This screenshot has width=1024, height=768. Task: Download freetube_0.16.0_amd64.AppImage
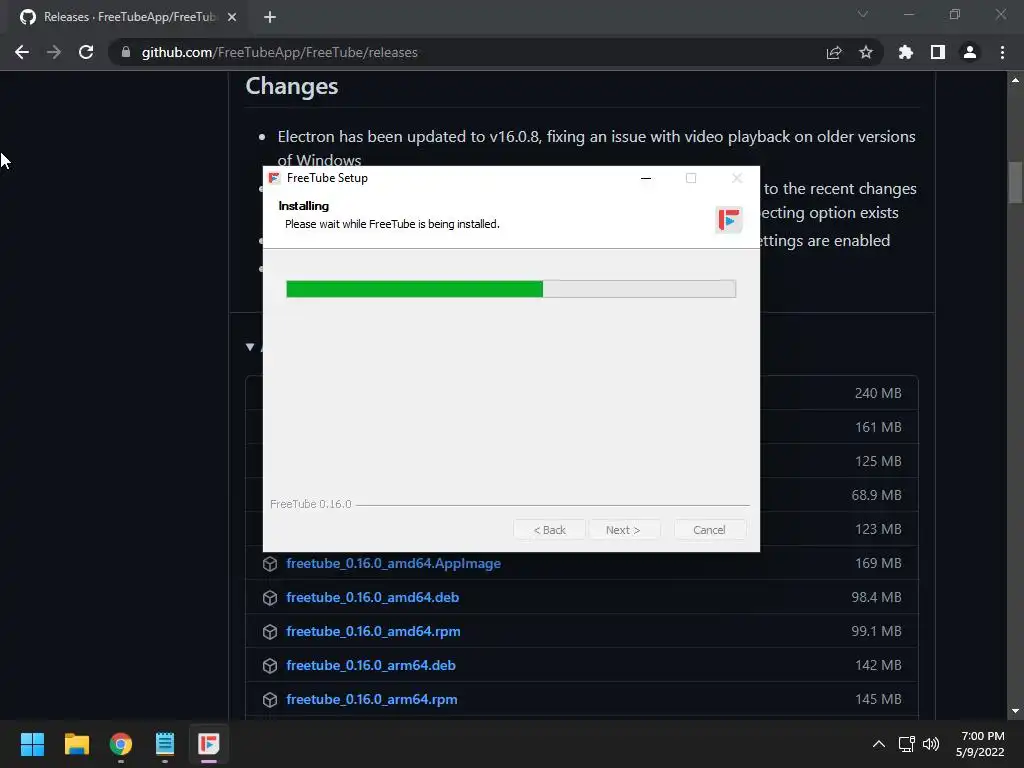tap(393, 563)
